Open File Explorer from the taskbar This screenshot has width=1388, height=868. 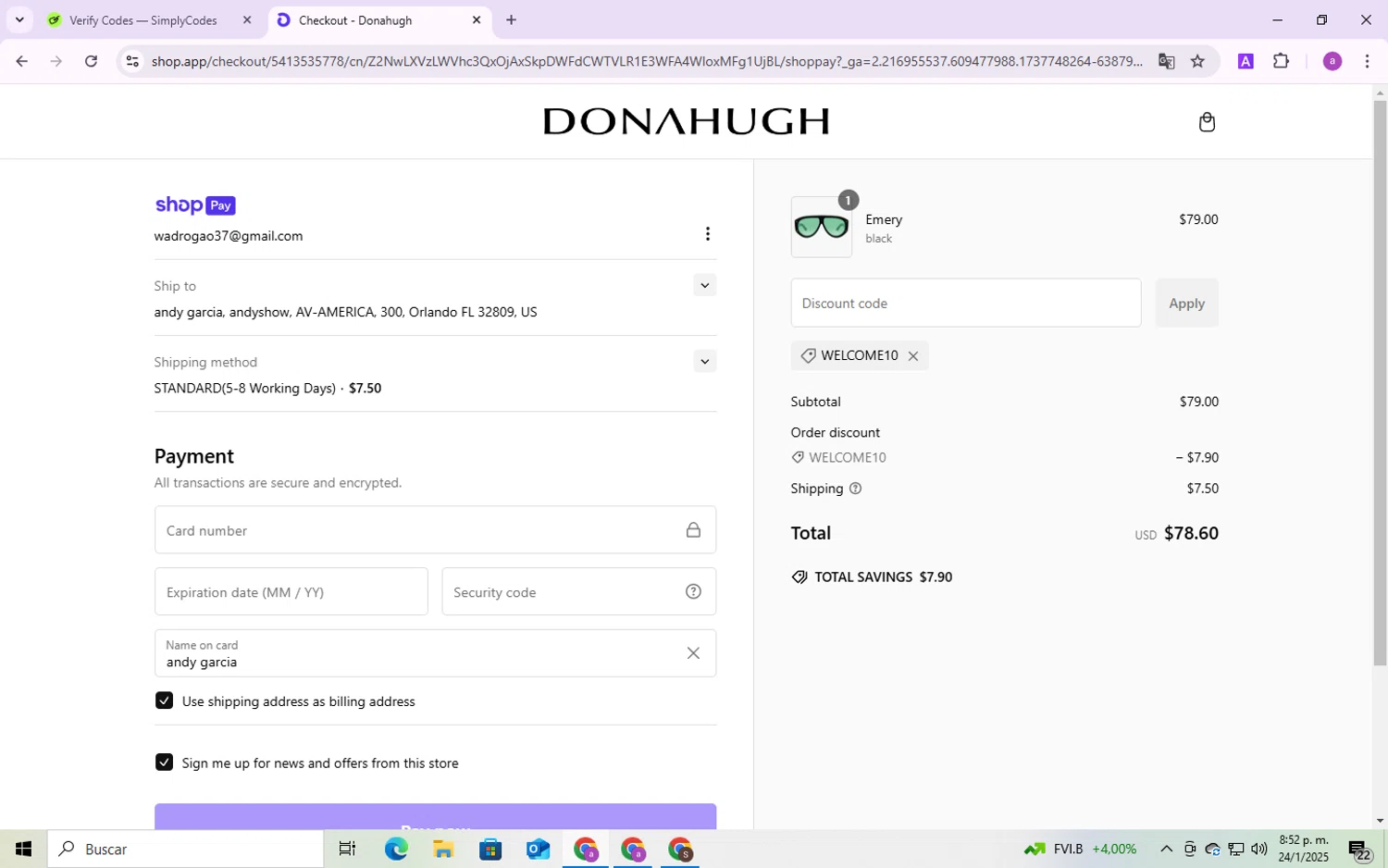point(443,849)
